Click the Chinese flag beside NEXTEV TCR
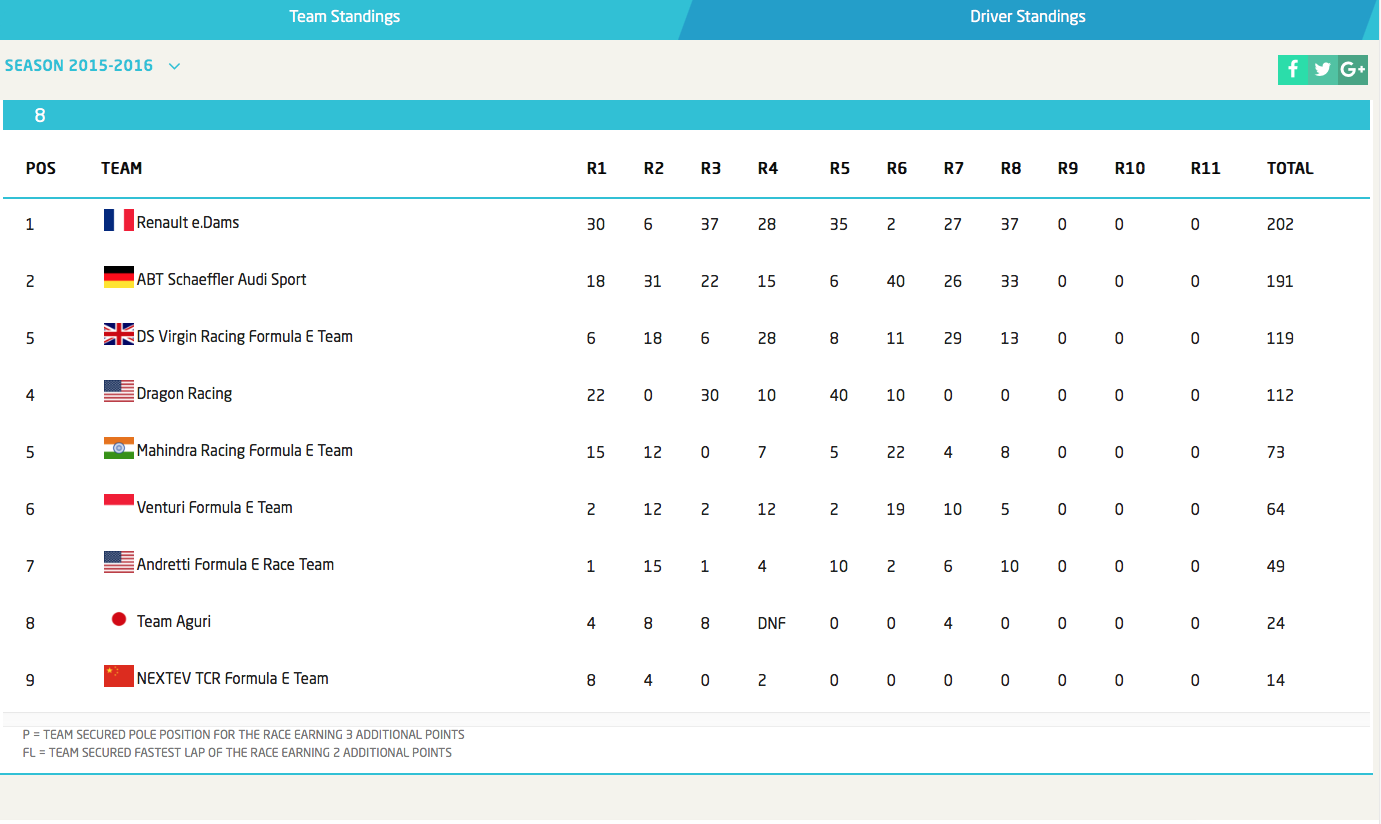Image resolution: width=1381 pixels, height=824 pixels. click(119, 676)
